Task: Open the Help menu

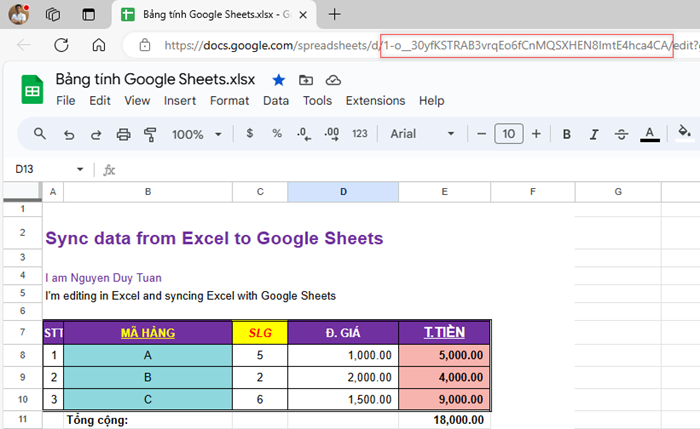Action: 431,101
